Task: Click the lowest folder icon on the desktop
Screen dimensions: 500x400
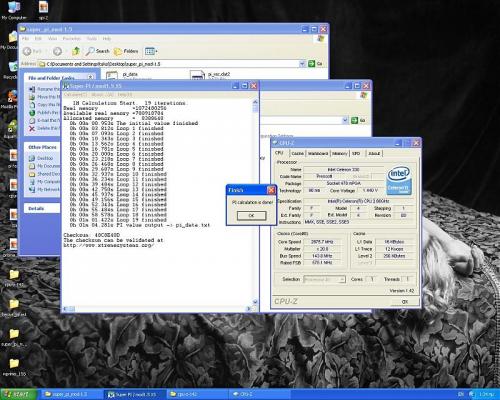Action: point(14,367)
